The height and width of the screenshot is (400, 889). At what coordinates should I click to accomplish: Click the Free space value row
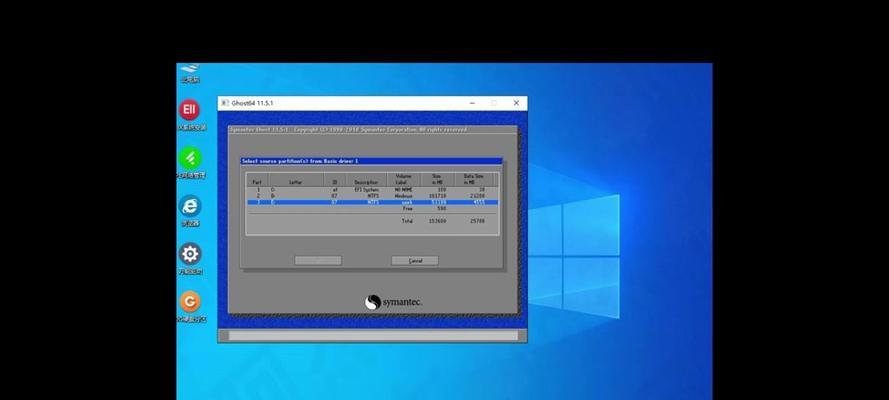point(372,208)
